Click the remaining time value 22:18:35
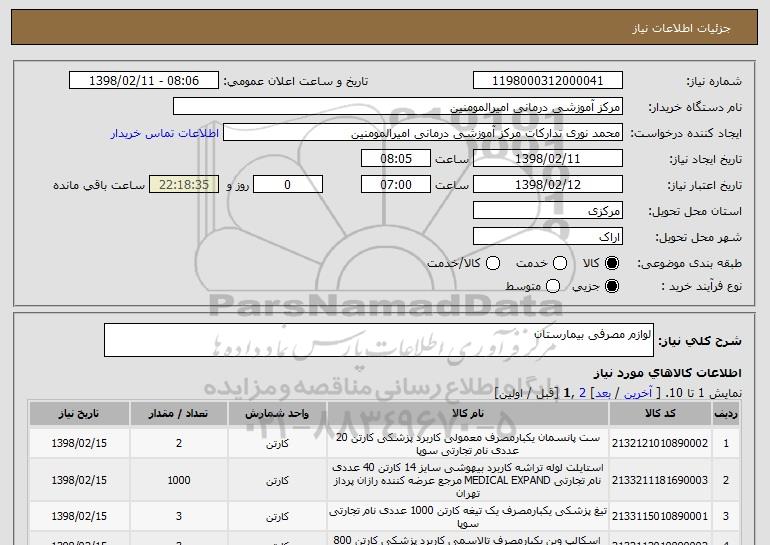770x545 pixels. 184,185
